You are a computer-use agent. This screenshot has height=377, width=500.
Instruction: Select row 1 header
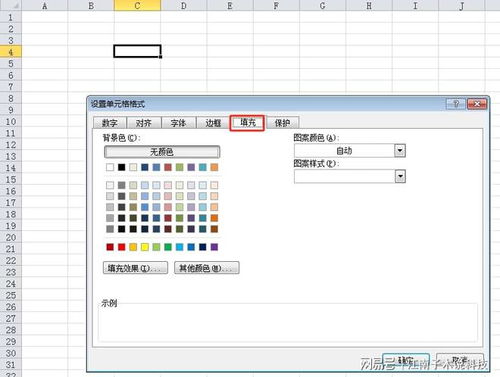[11, 17]
